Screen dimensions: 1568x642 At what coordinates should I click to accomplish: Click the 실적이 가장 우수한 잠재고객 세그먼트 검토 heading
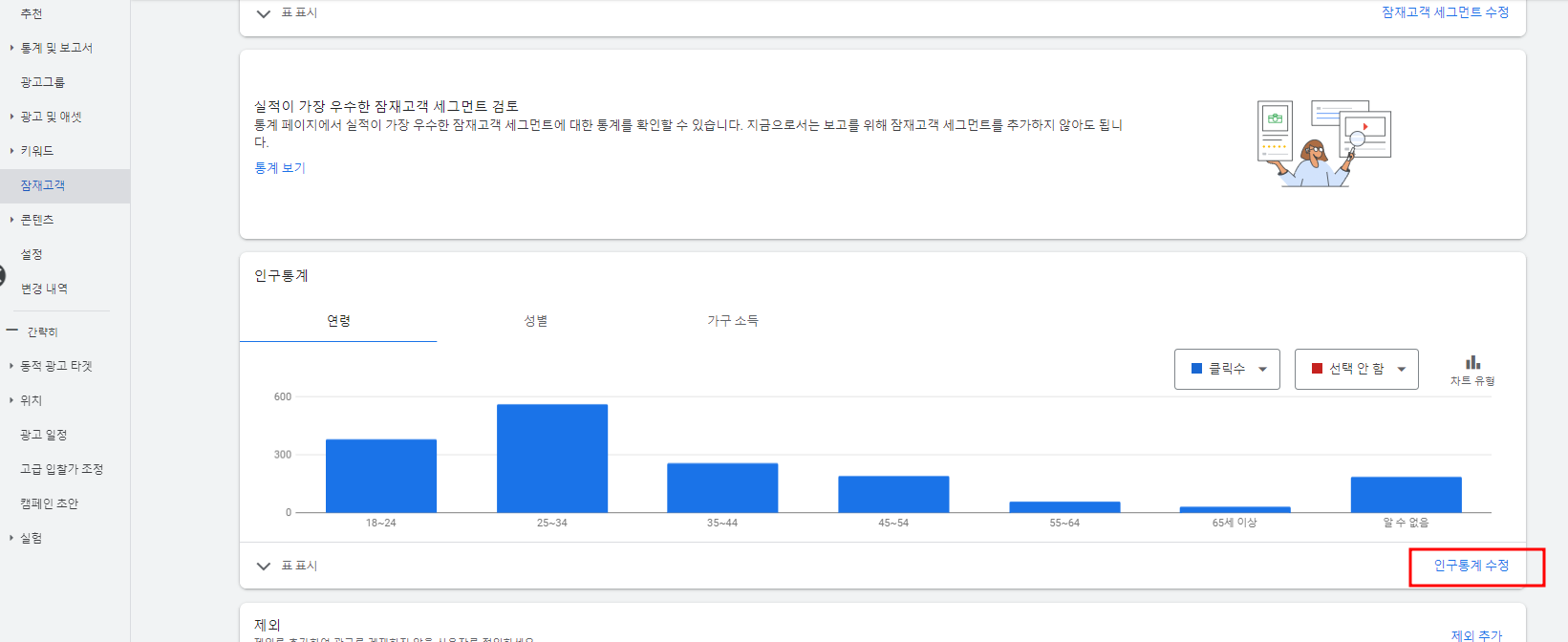(x=386, y=106)
